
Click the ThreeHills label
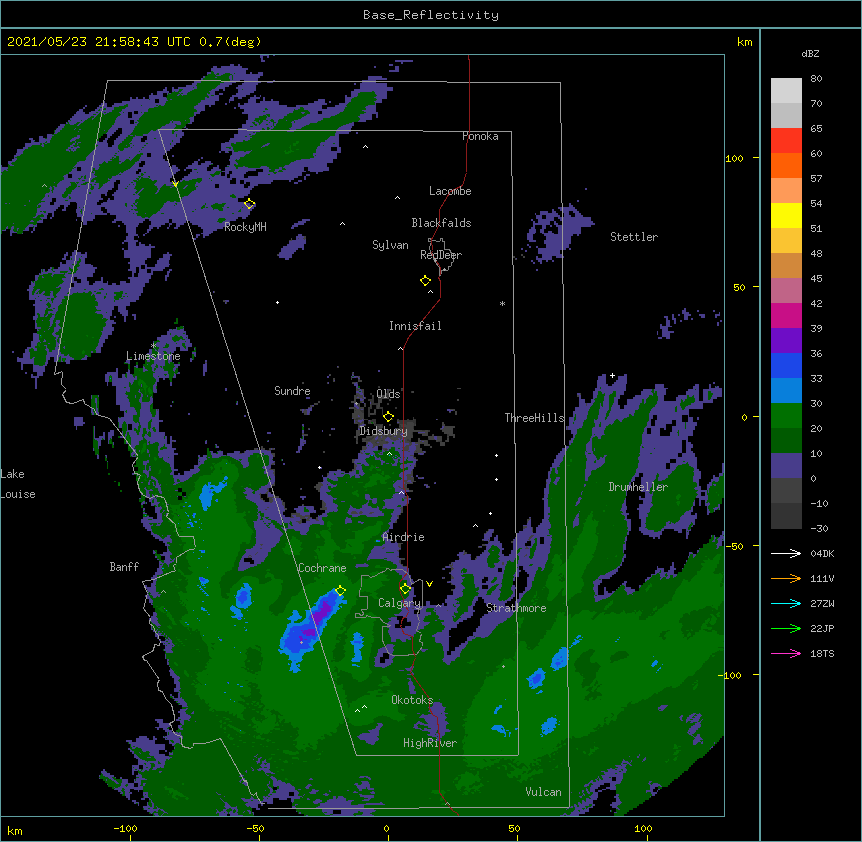[x=534, y=418]
